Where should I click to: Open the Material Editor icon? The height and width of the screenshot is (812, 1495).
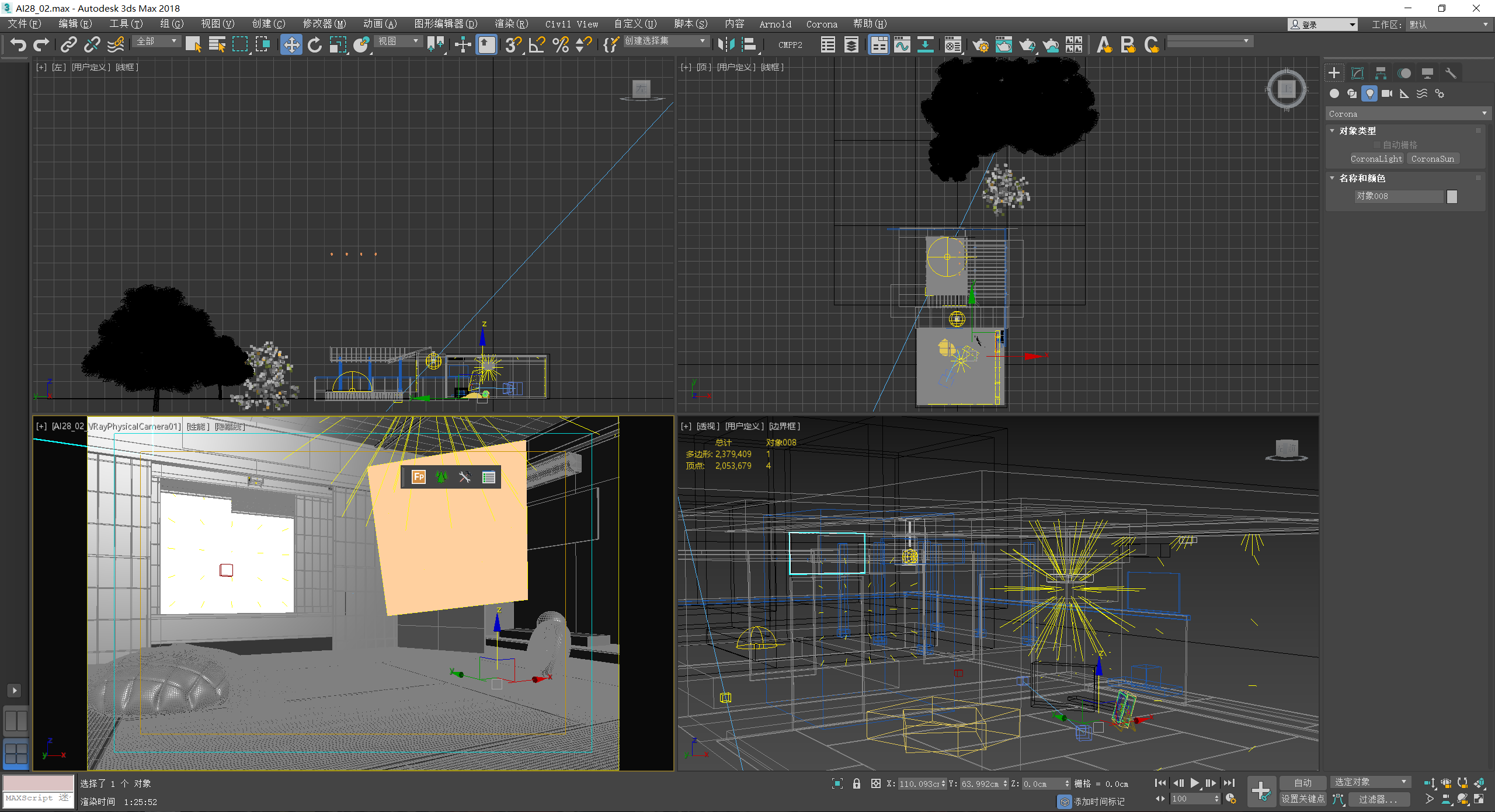tap(952, 44)
